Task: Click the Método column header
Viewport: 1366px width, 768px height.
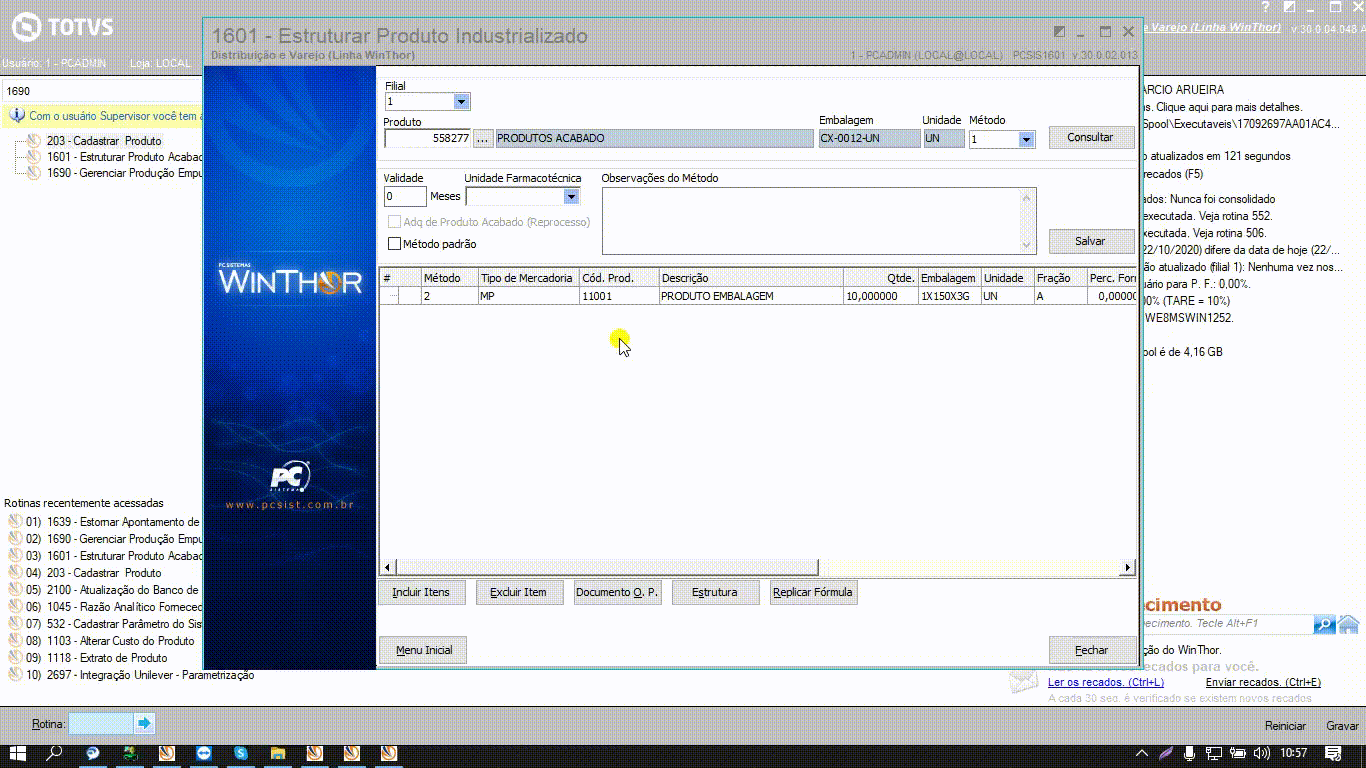Action: tap(449, 278)
